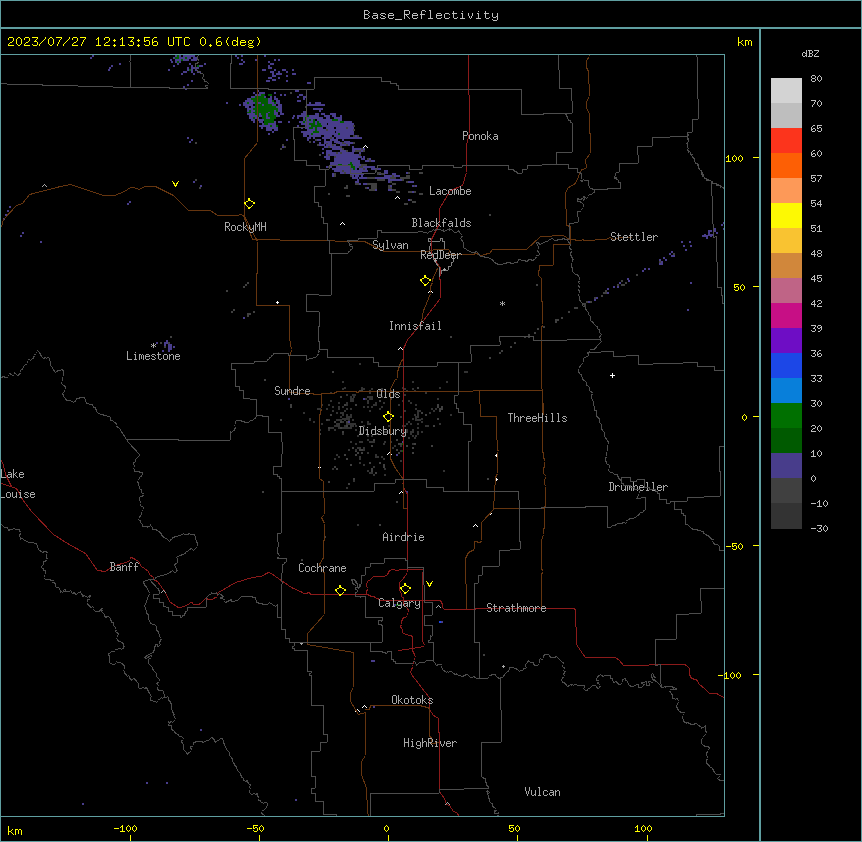Screen dimensions: 862x842
Task: Select the orange 57-60 dBZ legend band
Action: tap(786, 165)
